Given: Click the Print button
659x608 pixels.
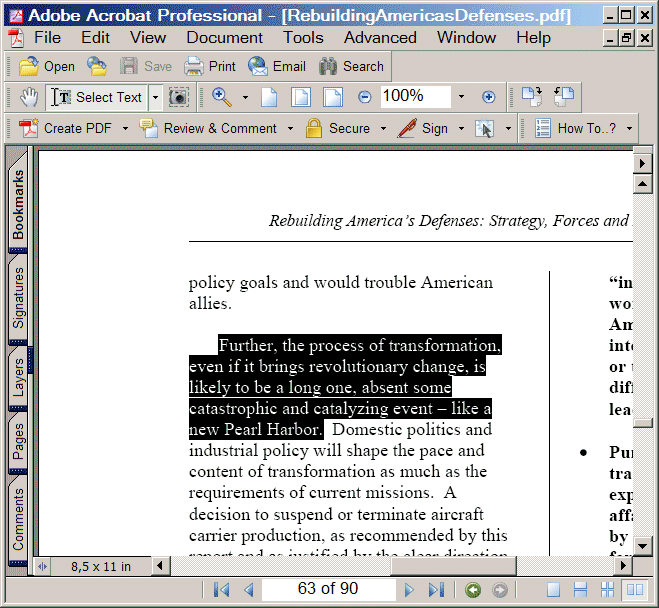Looking at the screenshot, I should tap(210, 66).
